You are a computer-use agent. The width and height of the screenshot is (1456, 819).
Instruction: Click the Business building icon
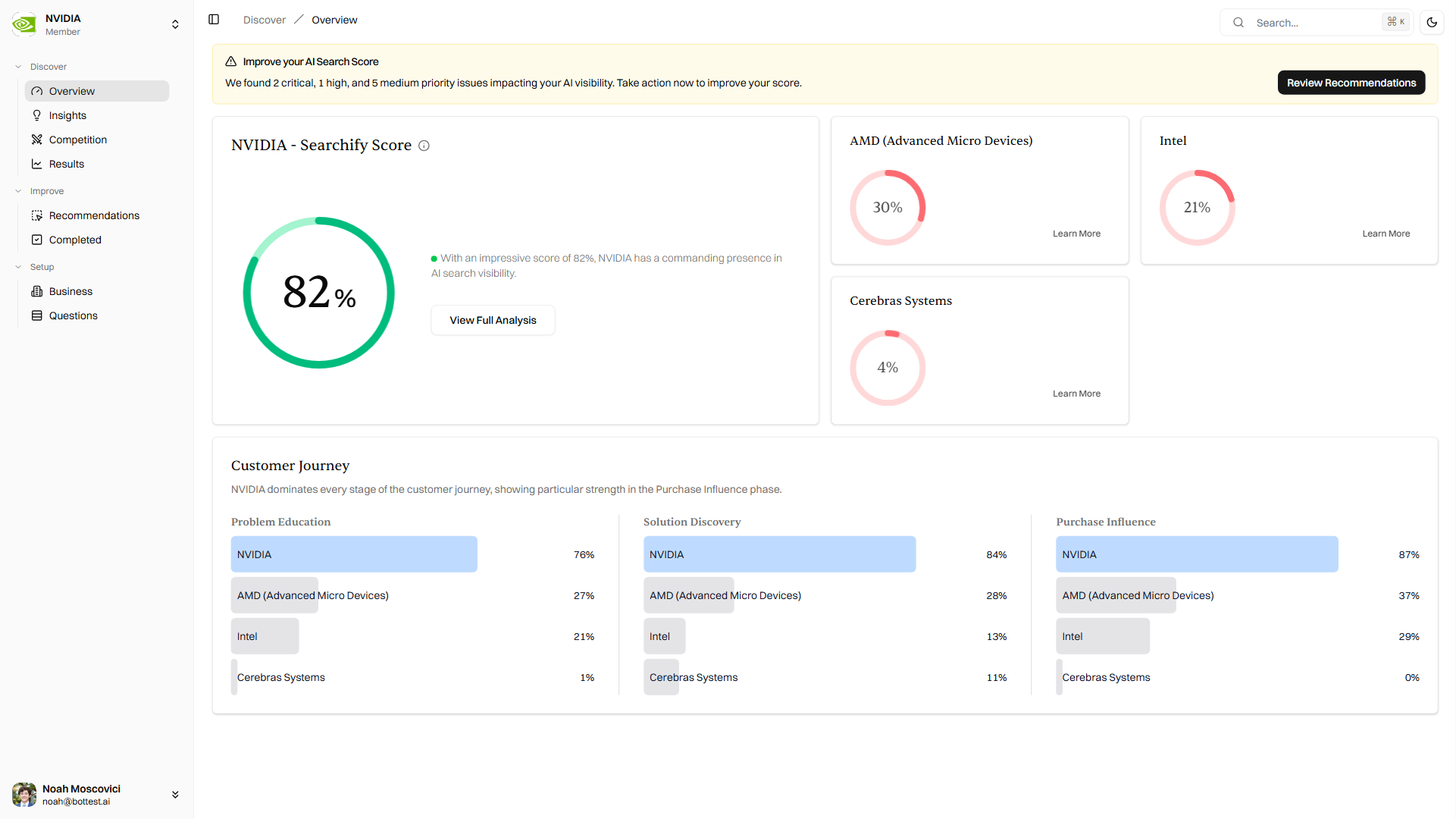point(36,291)
